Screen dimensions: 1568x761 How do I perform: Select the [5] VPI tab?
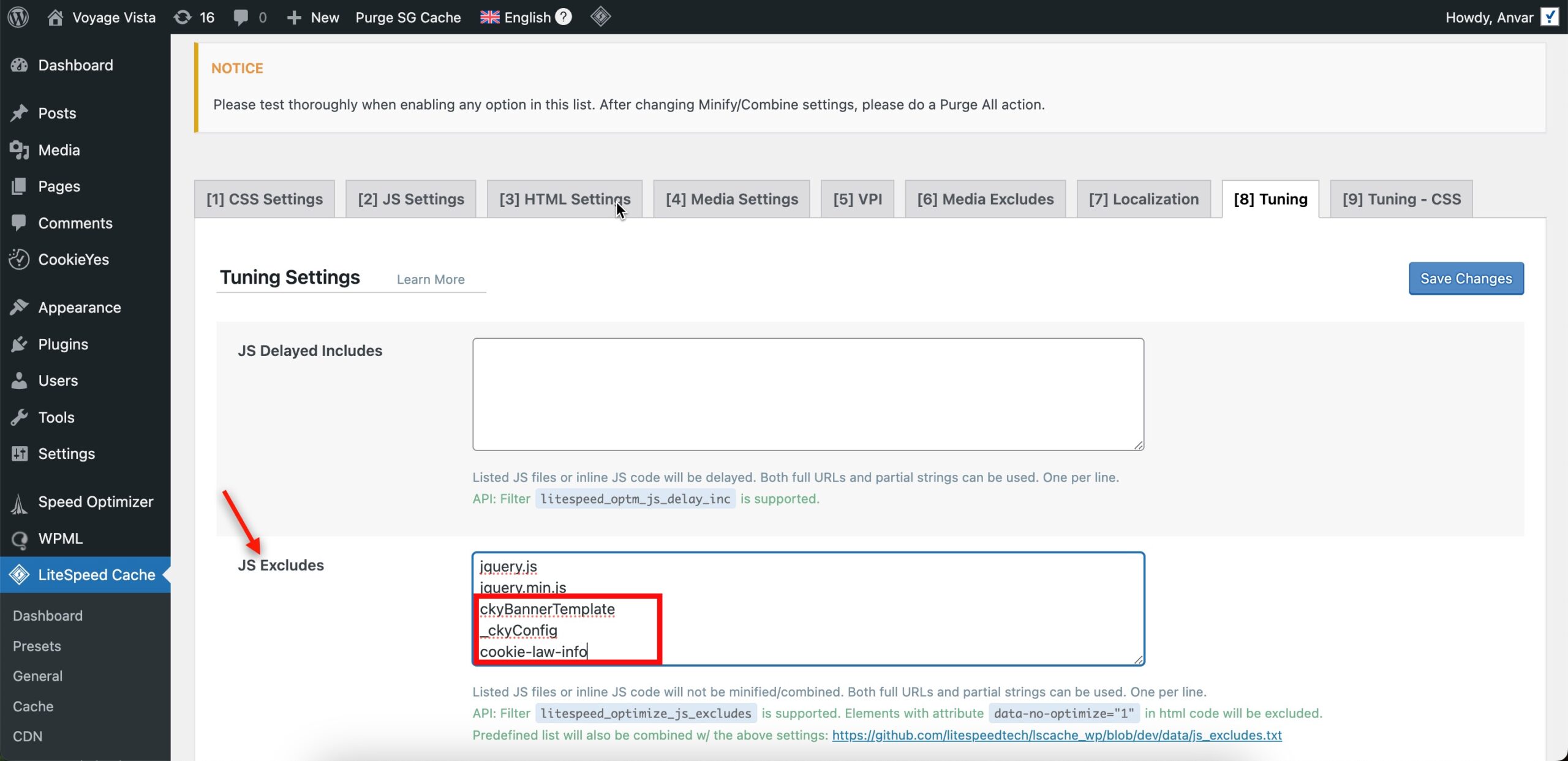tap(858, 199)
